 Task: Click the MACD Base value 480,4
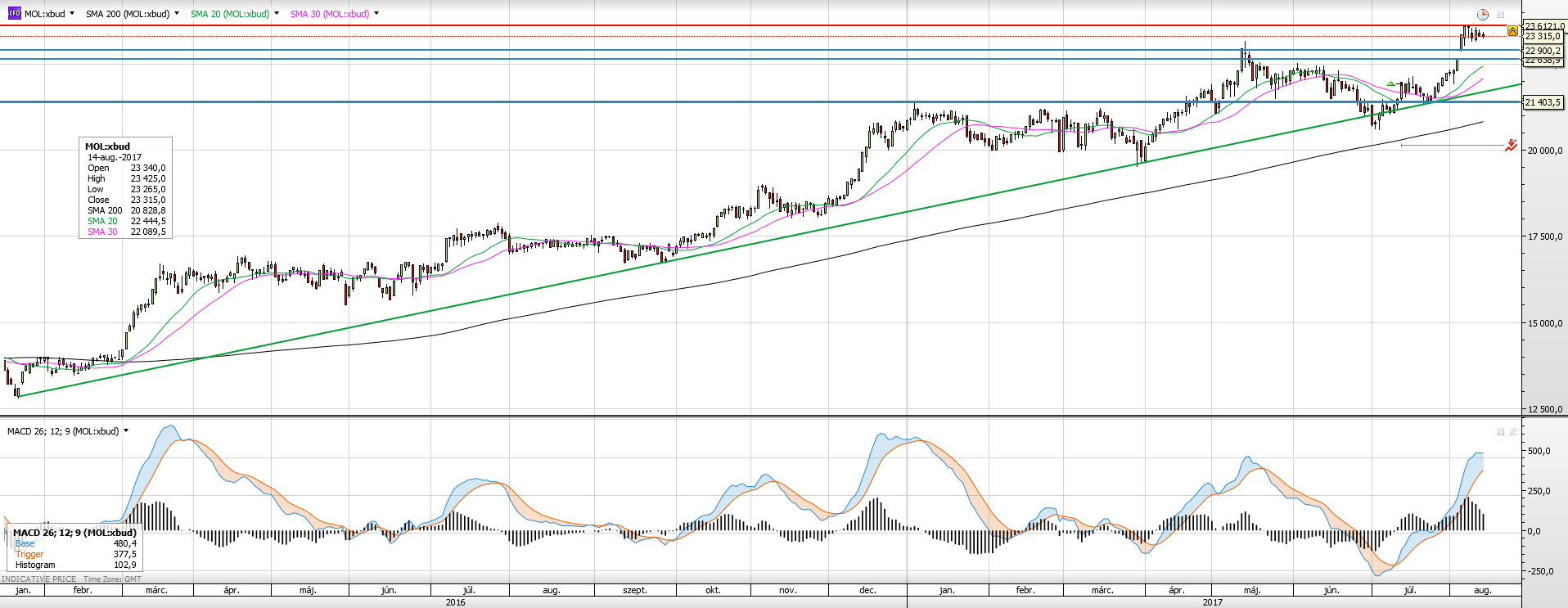[x=125, y=543]
